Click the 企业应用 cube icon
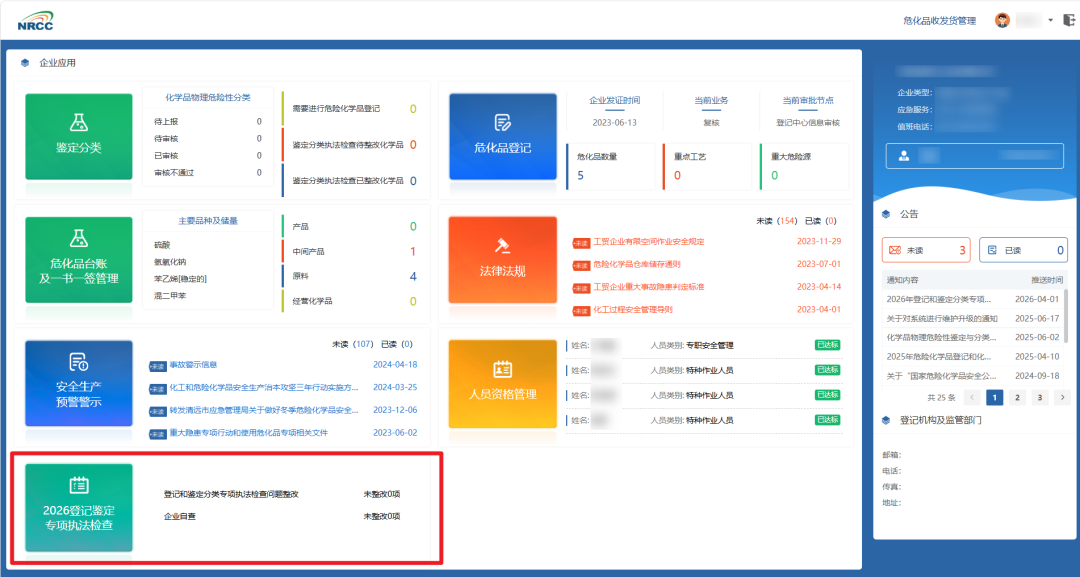The width and height of the screenshot is (1080, 577). pos(25,63)
